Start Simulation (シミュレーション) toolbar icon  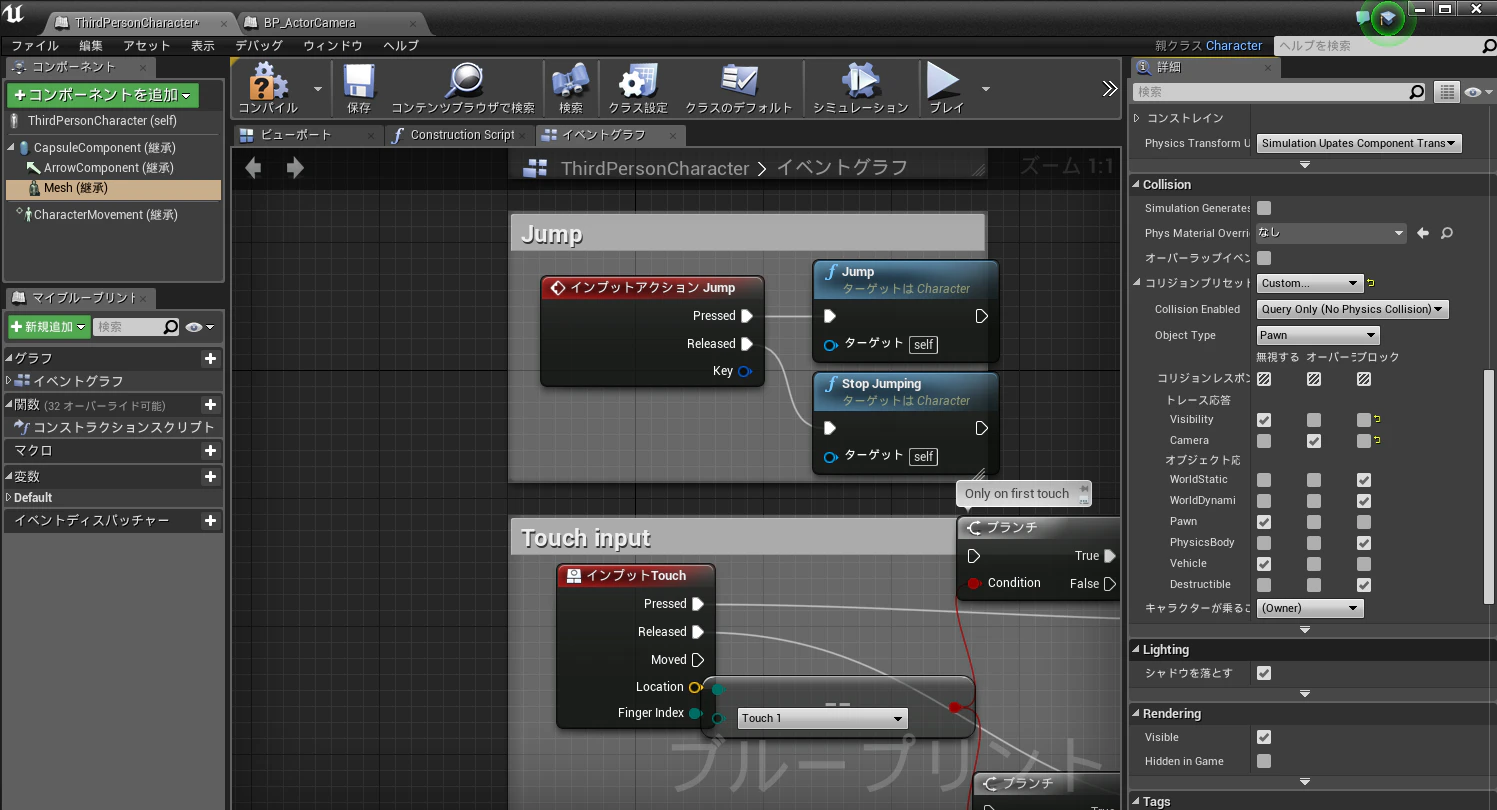[x=860, y=82]
